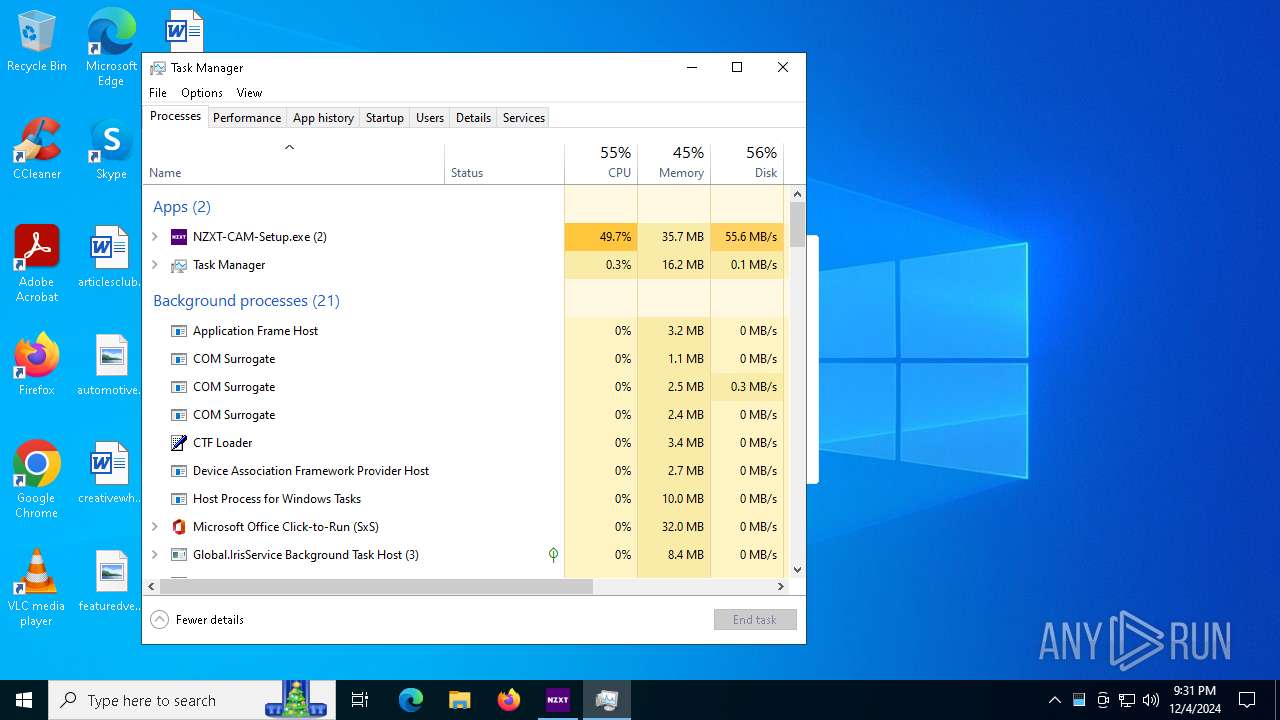Select the Google Chrome desktop shortcut
This screenshot has width=1280, height=720.
37,480
